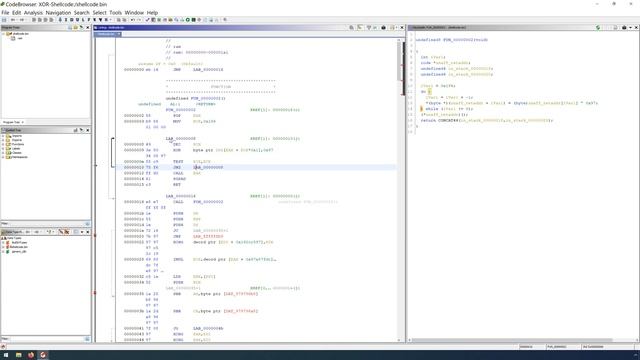Open dropdown beside shellcode.bin listing tab
640x360 pixels.
coord(119,34)
